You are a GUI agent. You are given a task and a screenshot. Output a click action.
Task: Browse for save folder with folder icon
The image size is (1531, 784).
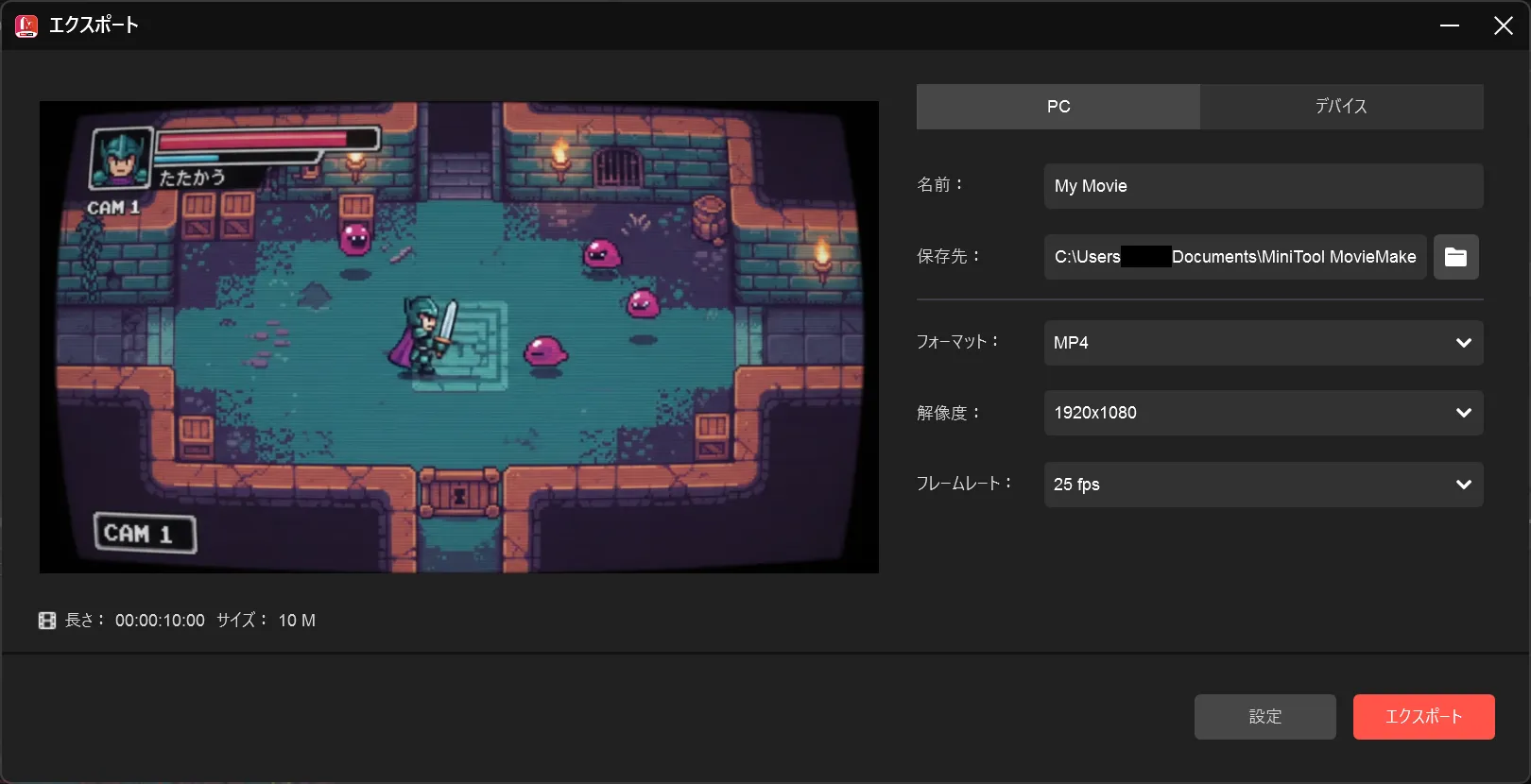coord(1455,257)
